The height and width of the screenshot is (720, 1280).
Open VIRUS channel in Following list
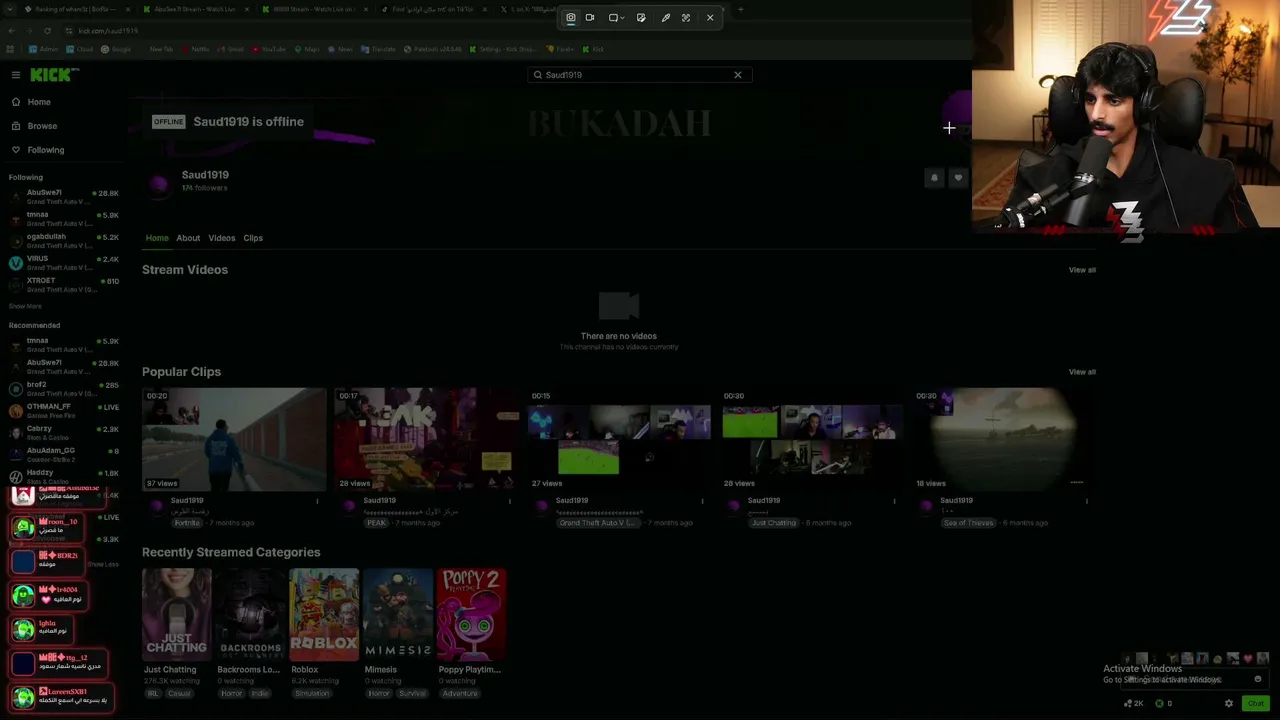(64, 263)
